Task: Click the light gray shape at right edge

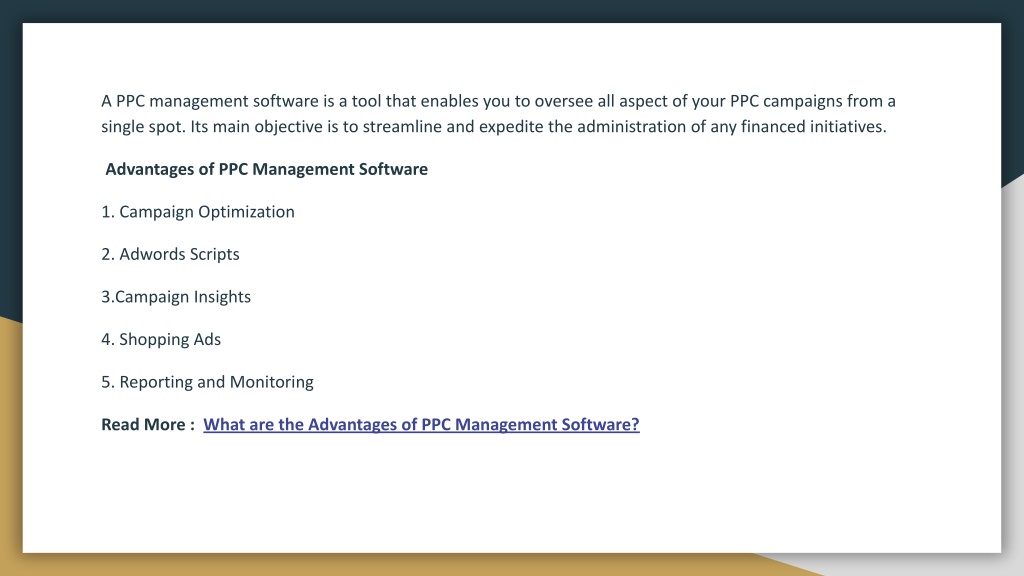Action: coord(1012,366)
